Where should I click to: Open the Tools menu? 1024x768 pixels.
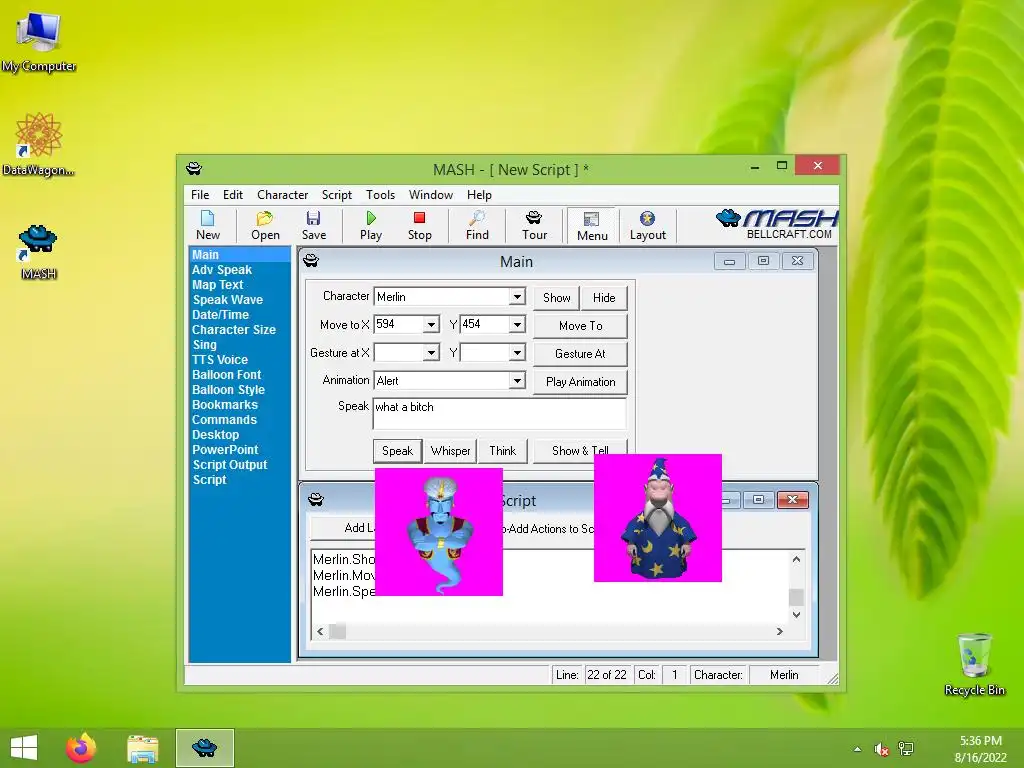(380, 195)
